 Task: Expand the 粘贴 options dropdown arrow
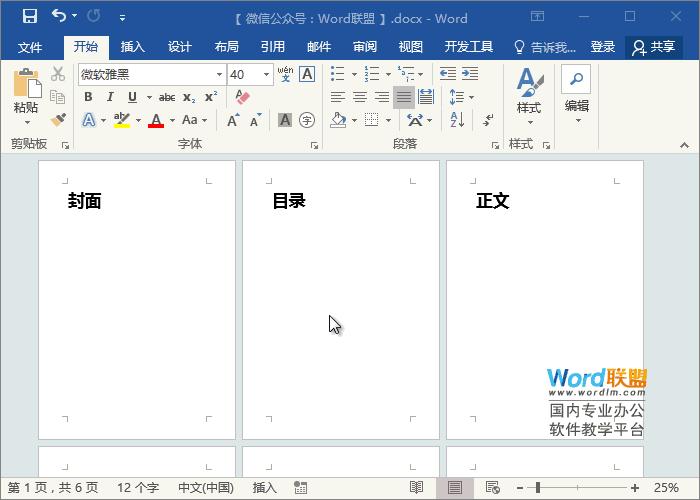click(x=27, y=122)
